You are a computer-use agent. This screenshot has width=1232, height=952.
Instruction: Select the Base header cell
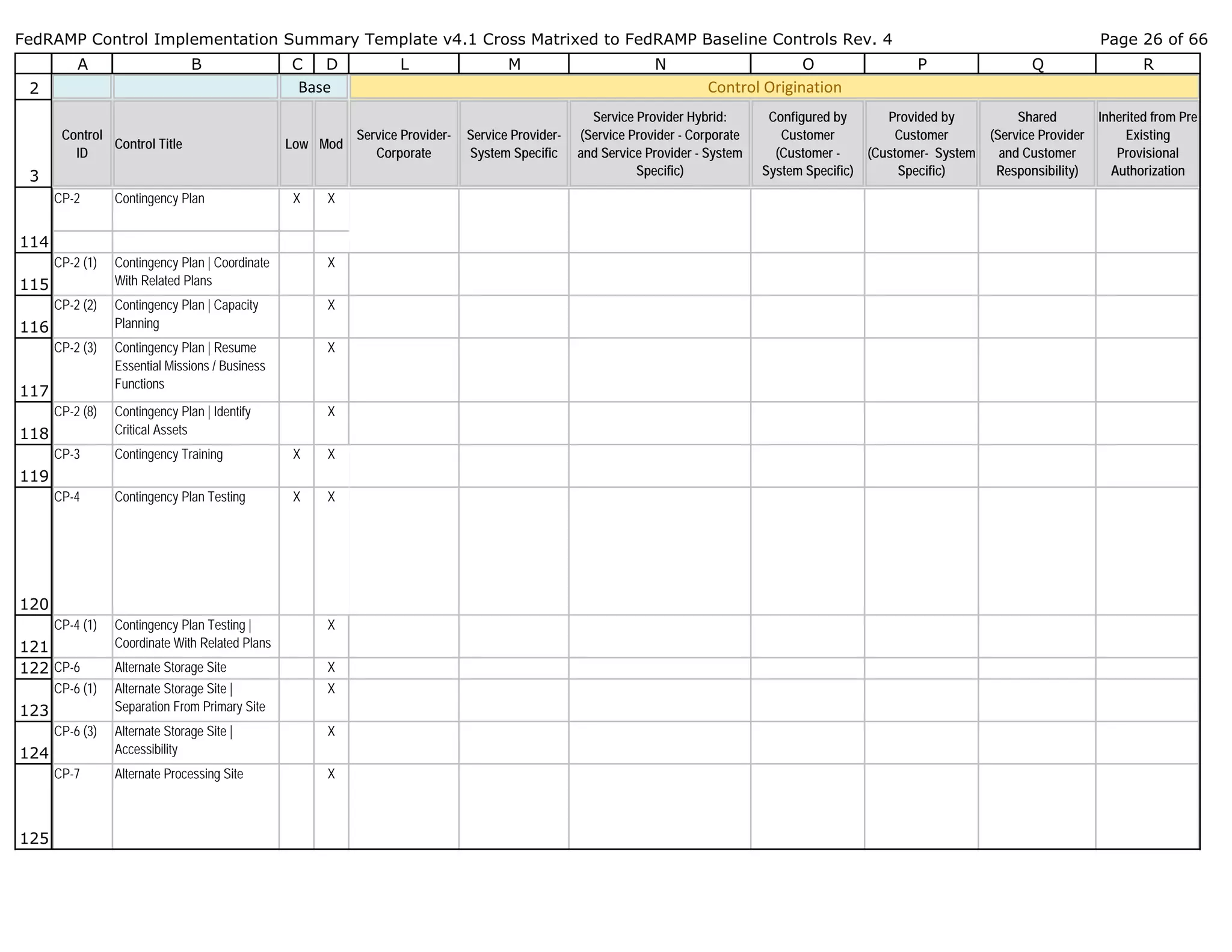[314, 87]
